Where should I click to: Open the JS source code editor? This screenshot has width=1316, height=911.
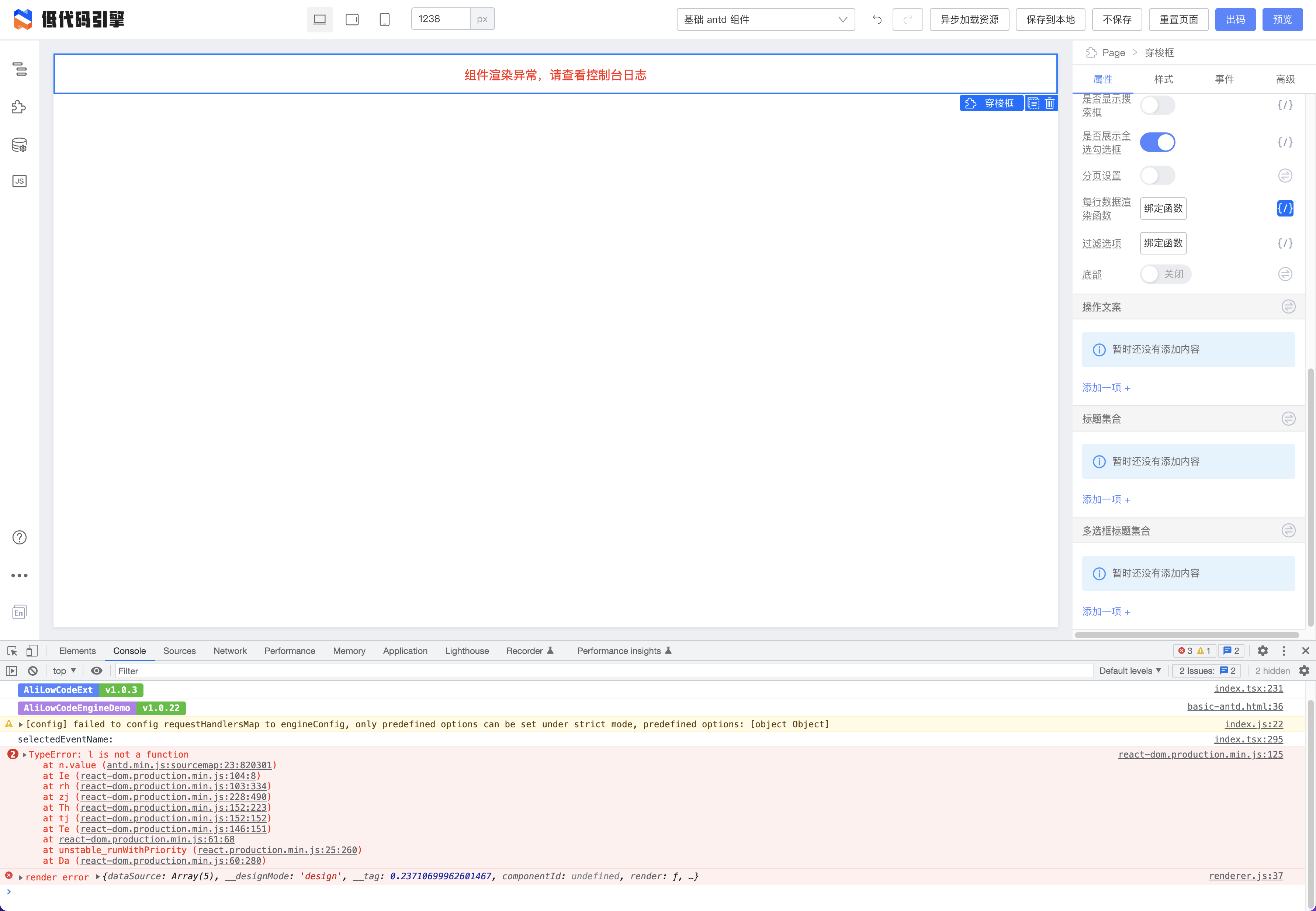click(x=19, y=181)
